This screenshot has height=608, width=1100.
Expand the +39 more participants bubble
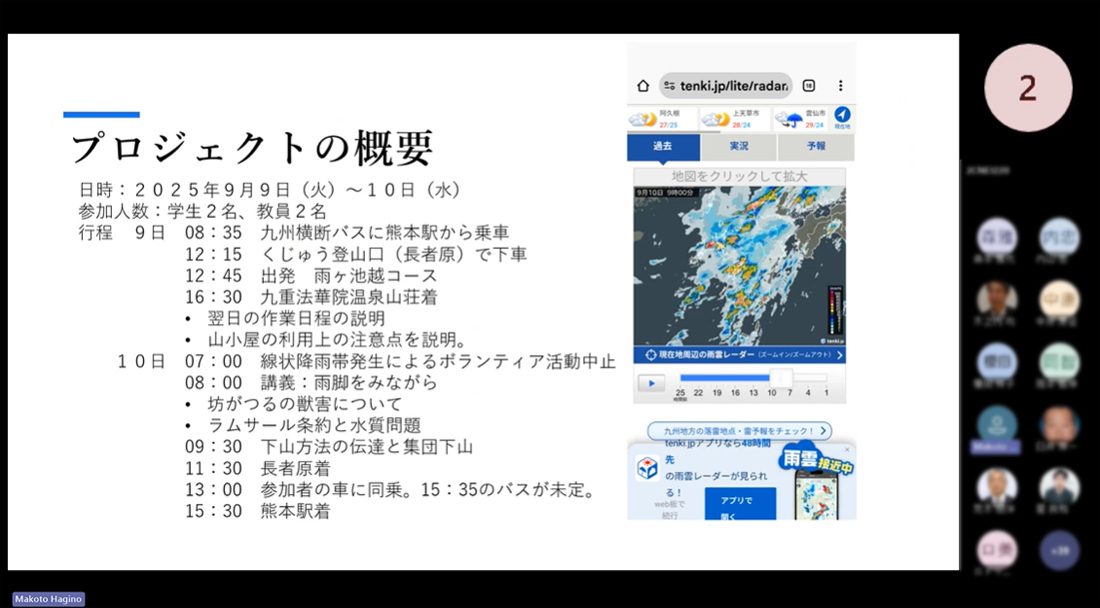pos(1058,550)
